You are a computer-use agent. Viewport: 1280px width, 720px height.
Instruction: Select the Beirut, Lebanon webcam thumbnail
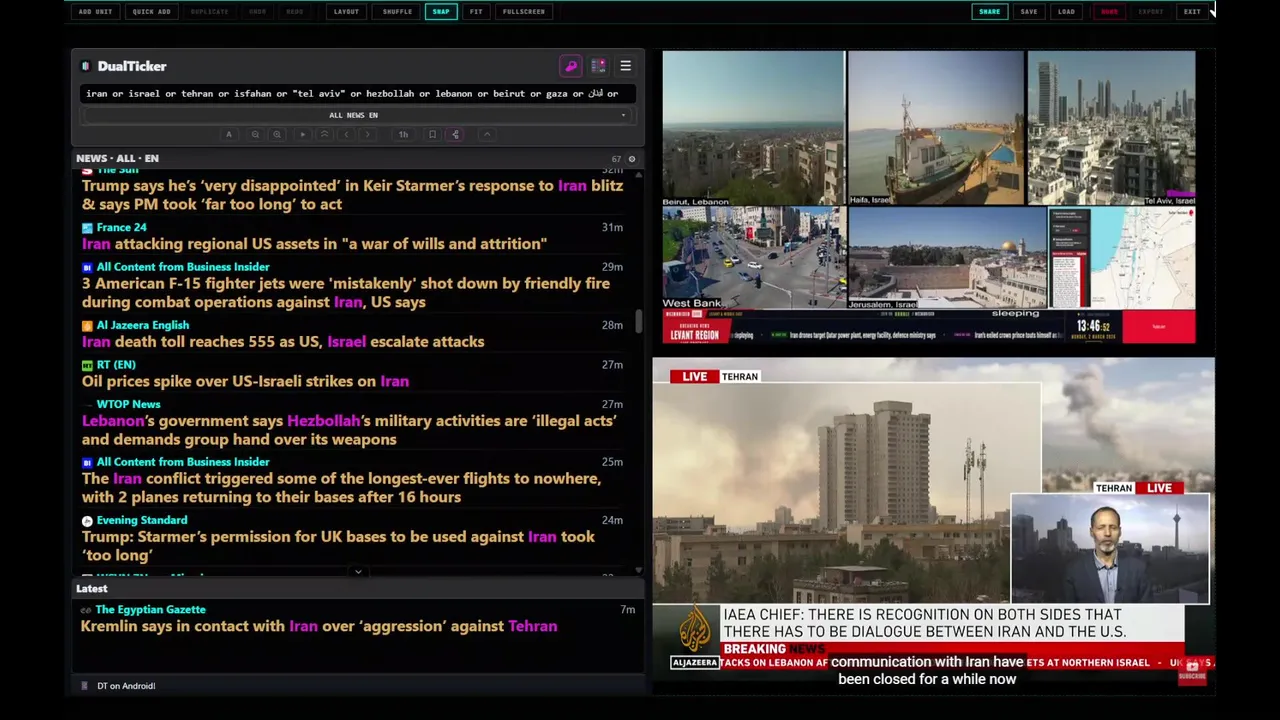click(x=753, y=129)
